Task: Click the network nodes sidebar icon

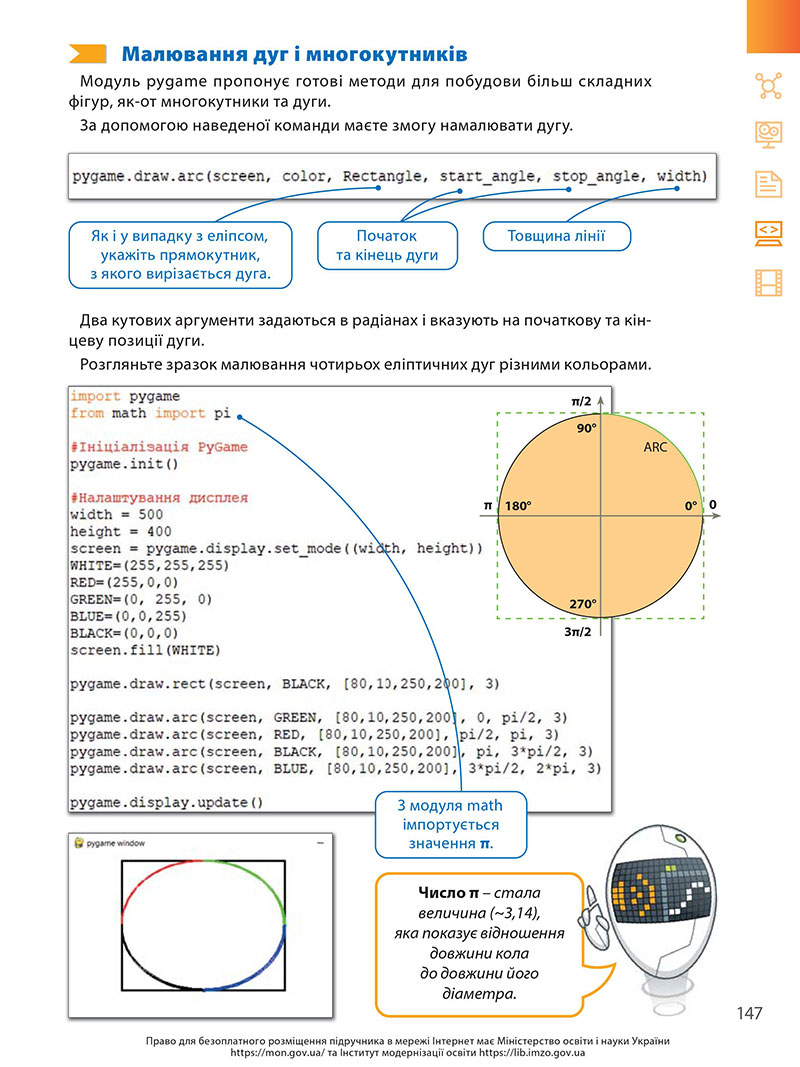Action: (x=768, y=85)
